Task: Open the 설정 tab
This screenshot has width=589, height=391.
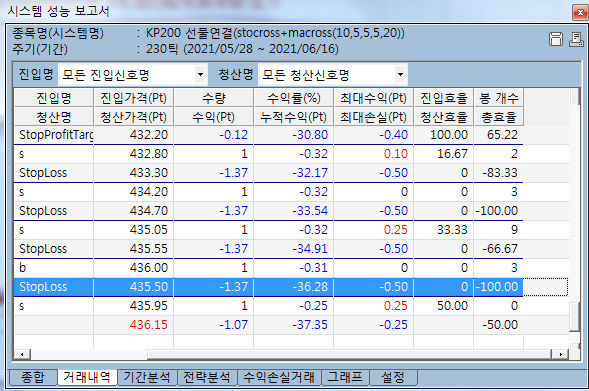Action: point(393,377)
